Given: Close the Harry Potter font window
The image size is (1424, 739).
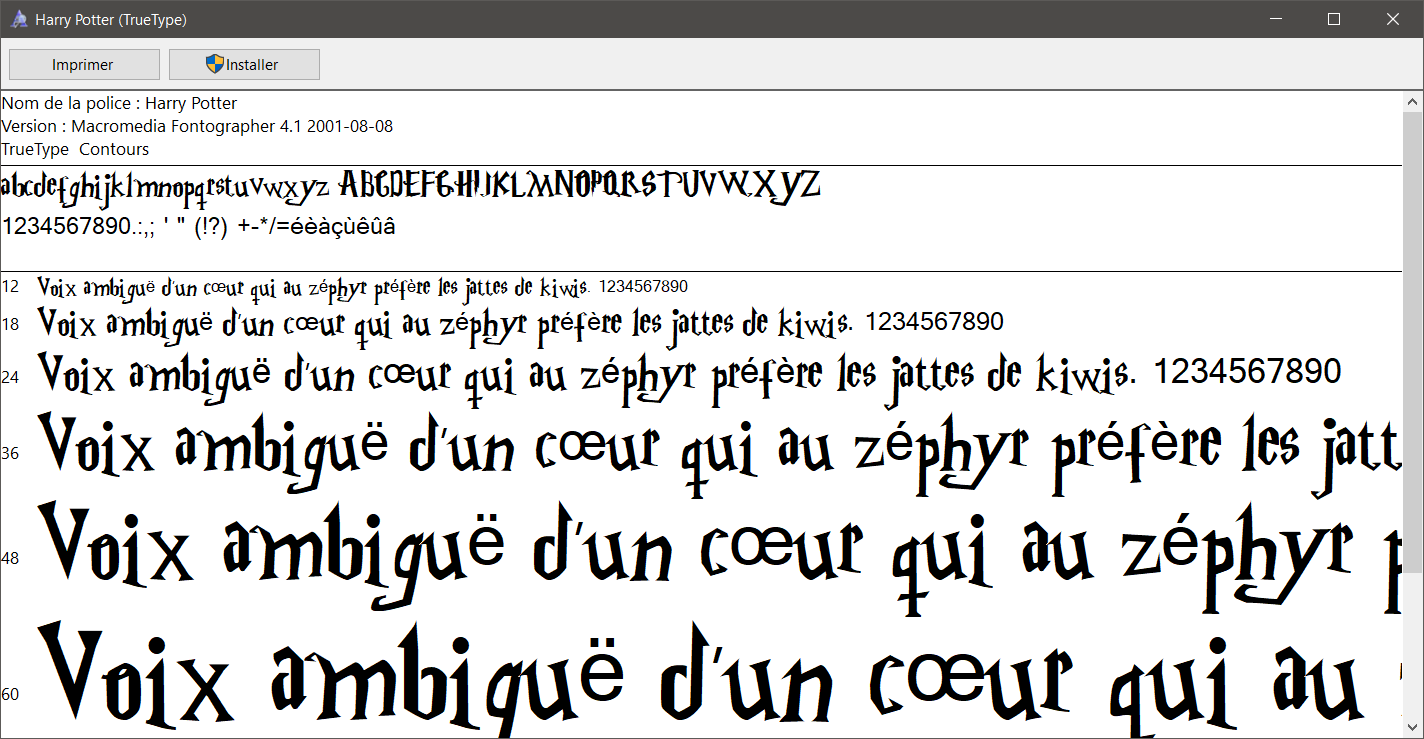Looking at the screenshot, I should tap(1391, 19).
